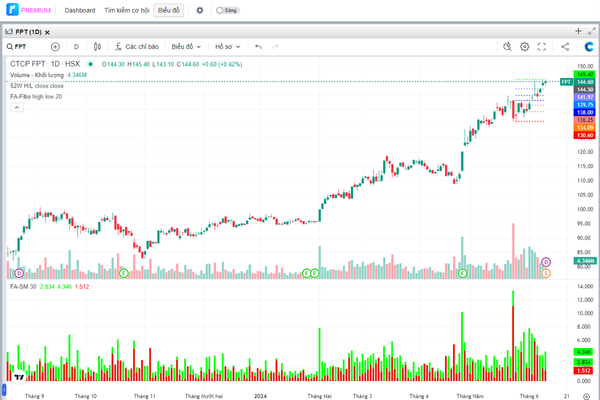This screenshot has height=400, width=600.
Task: Collapse the indicator legend with the chevron
Action: pos(16,108)
